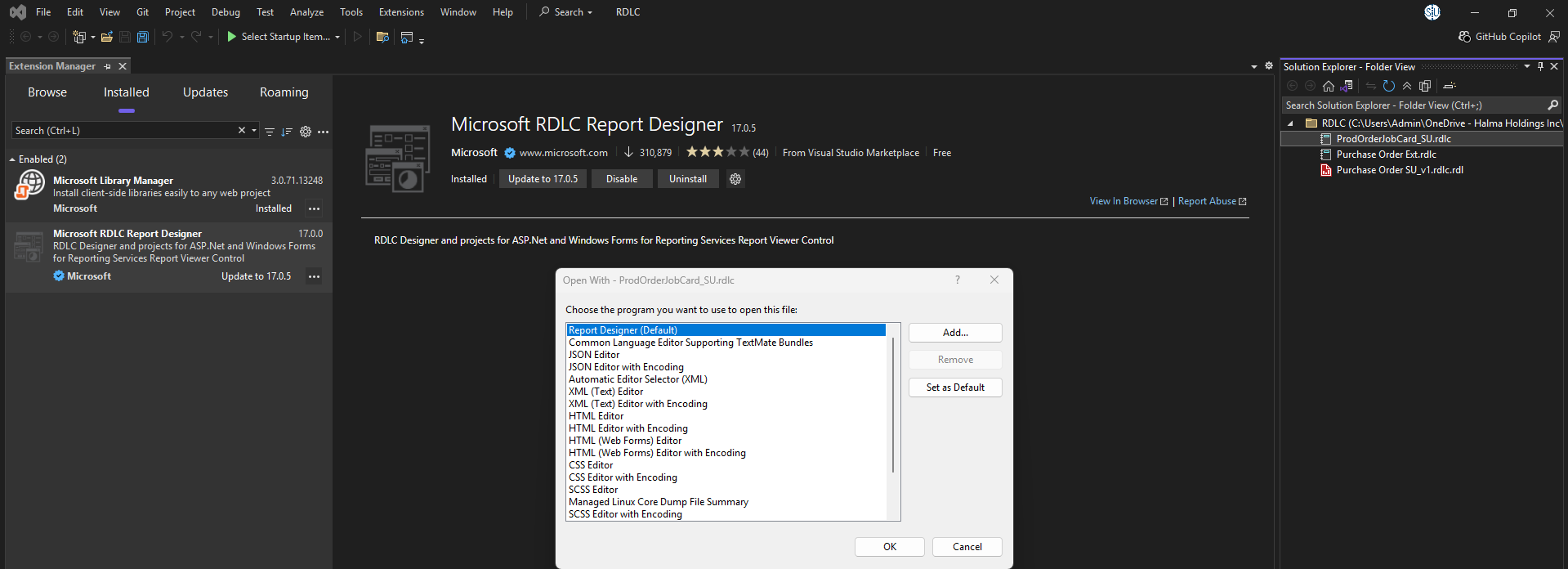Viewport: 1568px width, 569px height.
Task: Pin the Solution Explorer panel
Action: click(1540, 66)
